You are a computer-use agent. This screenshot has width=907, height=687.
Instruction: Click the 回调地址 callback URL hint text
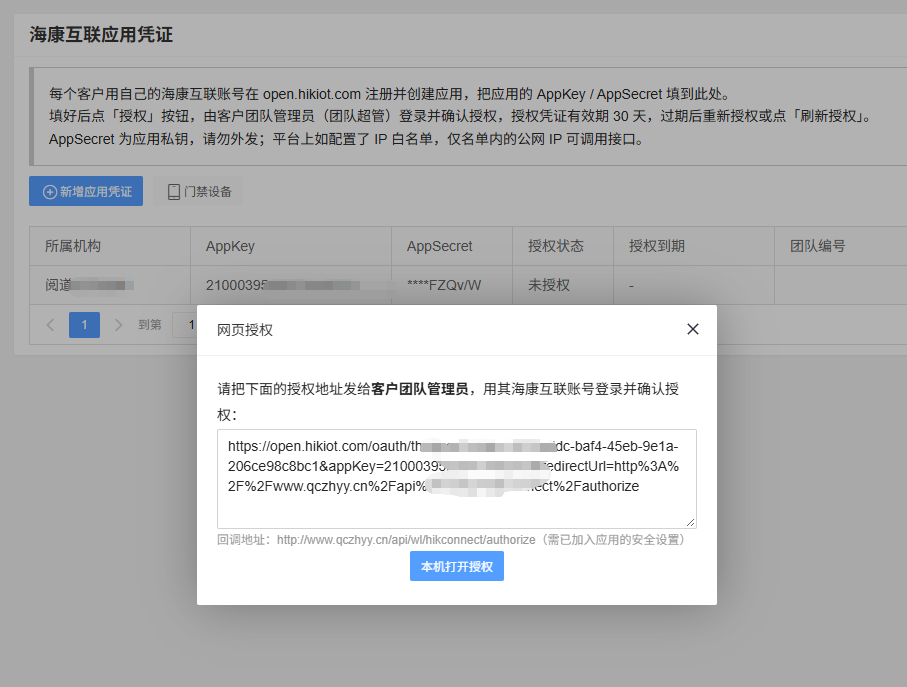tap(451, 540)
